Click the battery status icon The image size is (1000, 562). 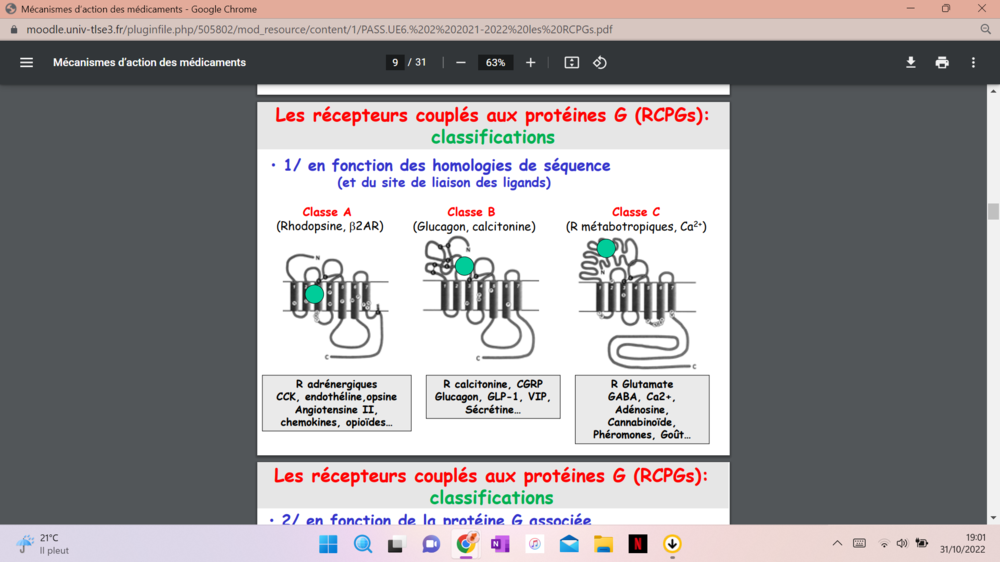922,544
